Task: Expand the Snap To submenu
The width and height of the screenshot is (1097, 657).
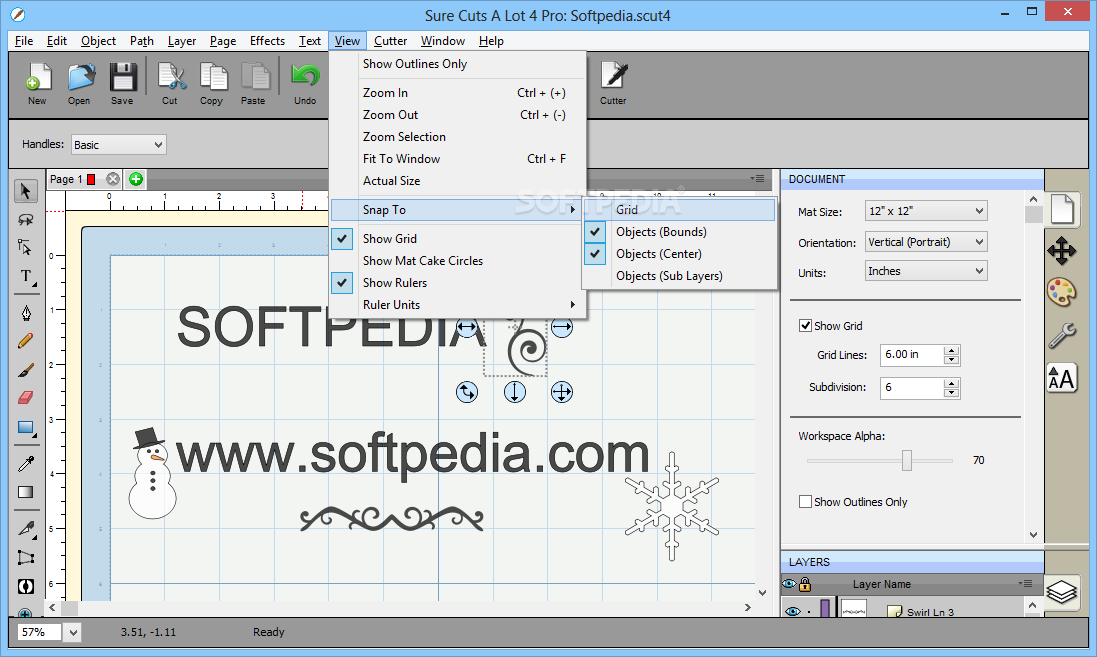Action: click(x=458, y=210)
